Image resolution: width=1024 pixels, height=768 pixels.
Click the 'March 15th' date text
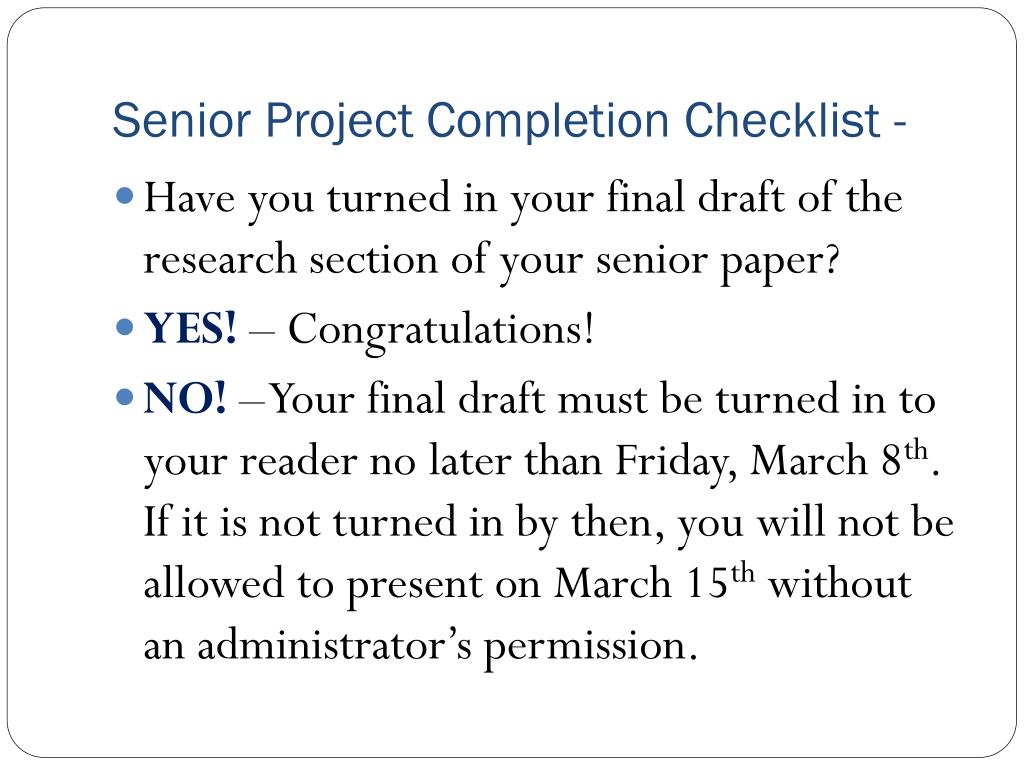point(654,581)
